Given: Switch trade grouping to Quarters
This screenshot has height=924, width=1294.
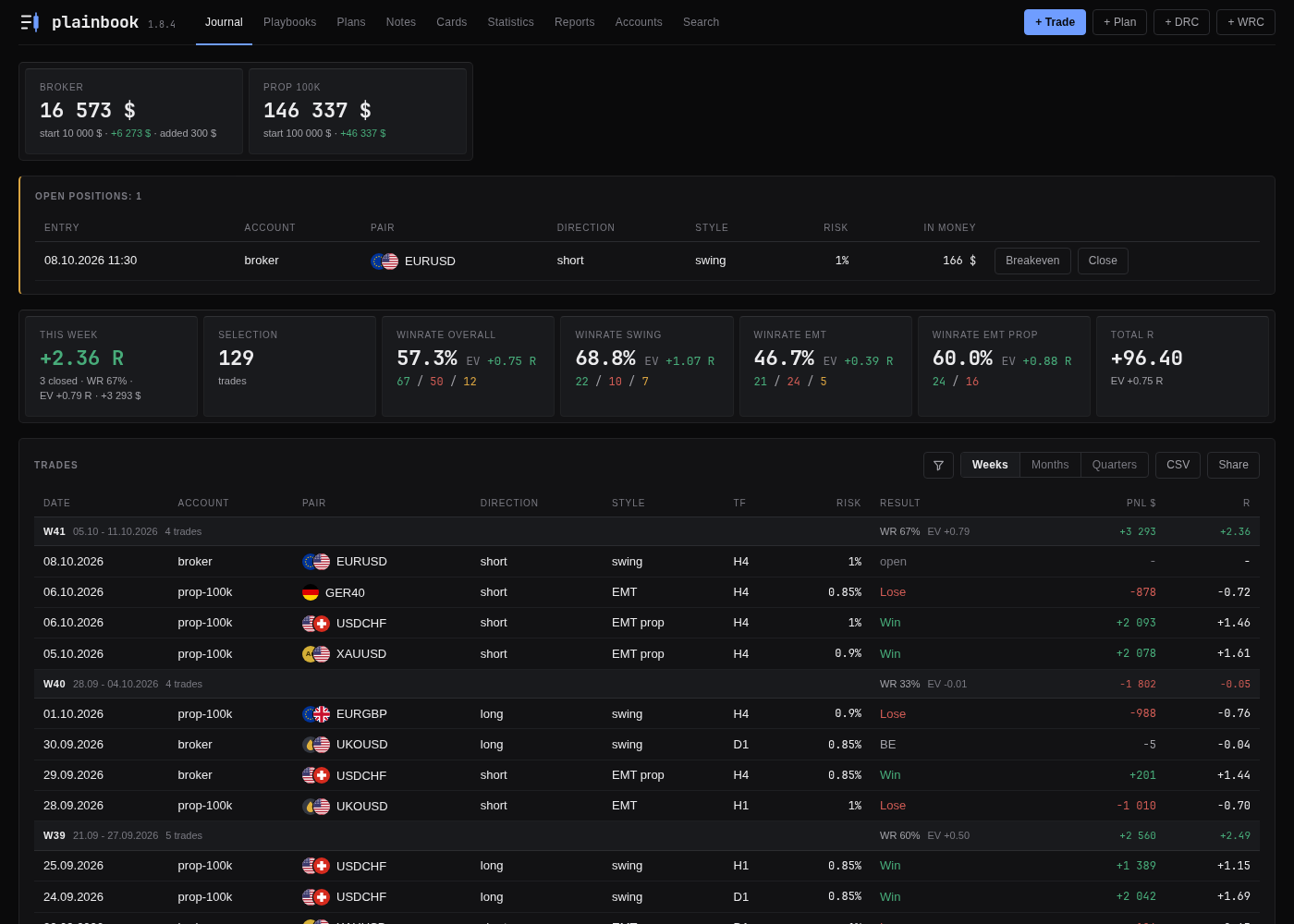Looking at the screenshot, I should coord(1115,465).
